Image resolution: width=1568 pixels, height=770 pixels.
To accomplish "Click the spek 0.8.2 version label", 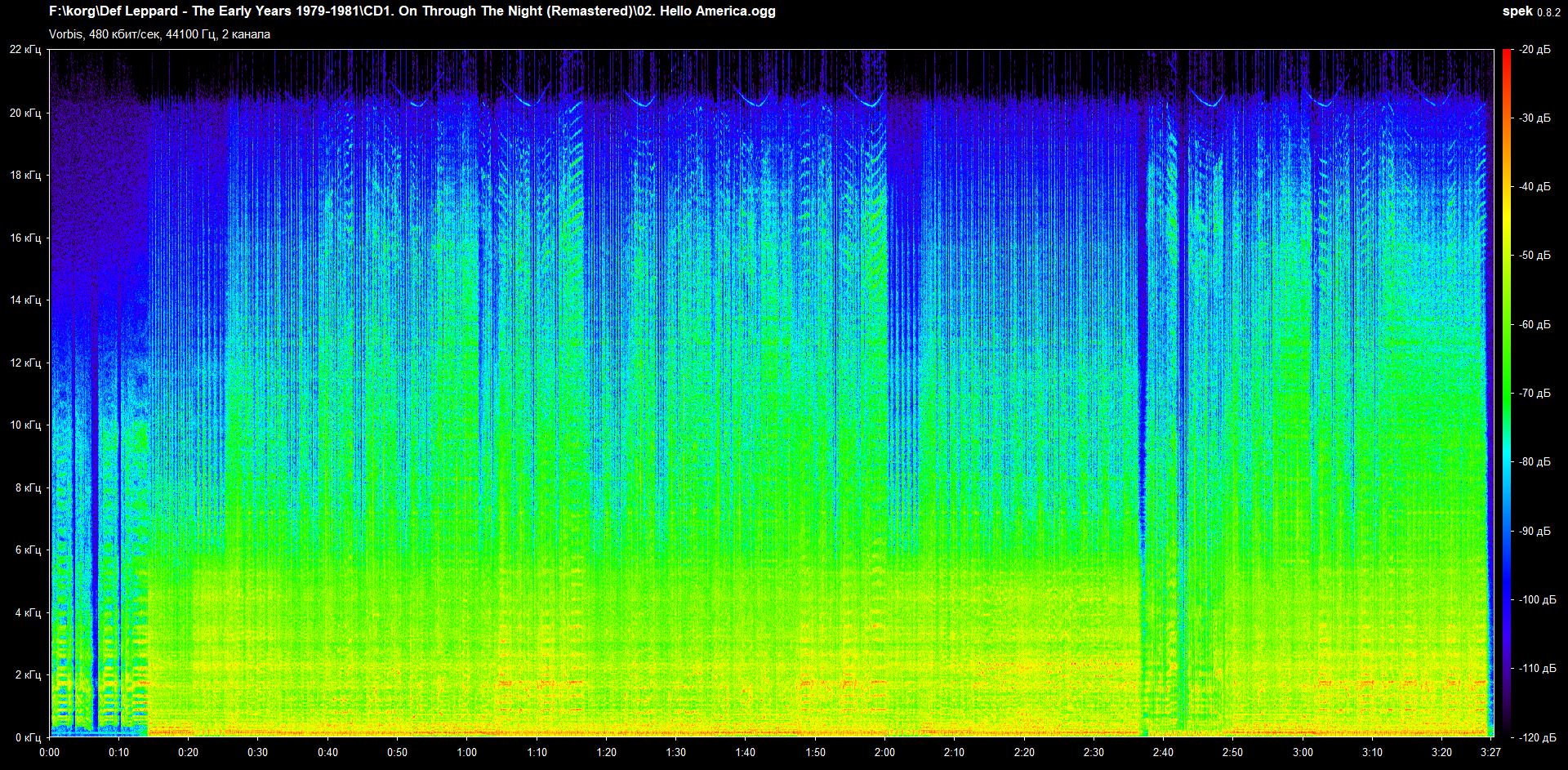I will tap(1530, 11).
